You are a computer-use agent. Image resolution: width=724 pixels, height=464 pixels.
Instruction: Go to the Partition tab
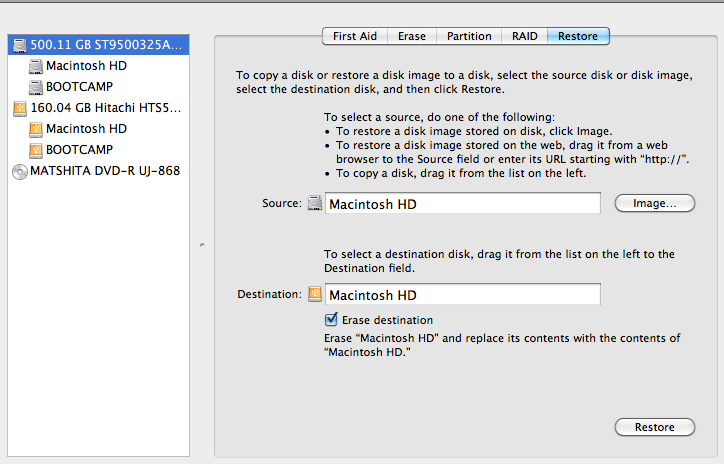point(469,36)
